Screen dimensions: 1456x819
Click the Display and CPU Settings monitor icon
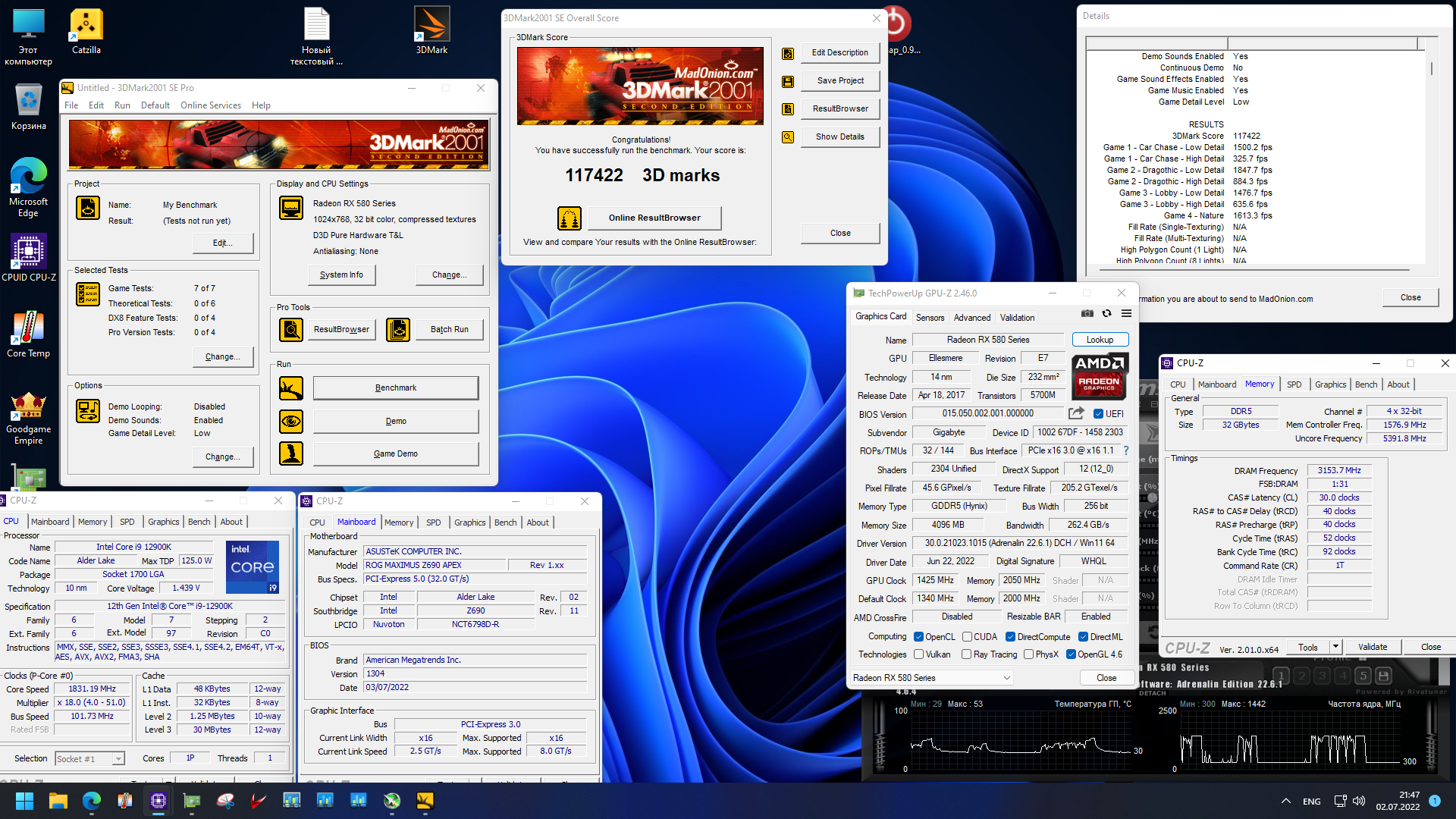291,208
